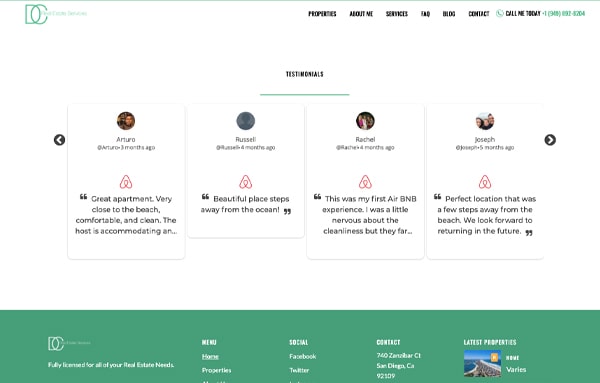
Task: Open the Properties nav menu item
Action: [x=322, y=14]
